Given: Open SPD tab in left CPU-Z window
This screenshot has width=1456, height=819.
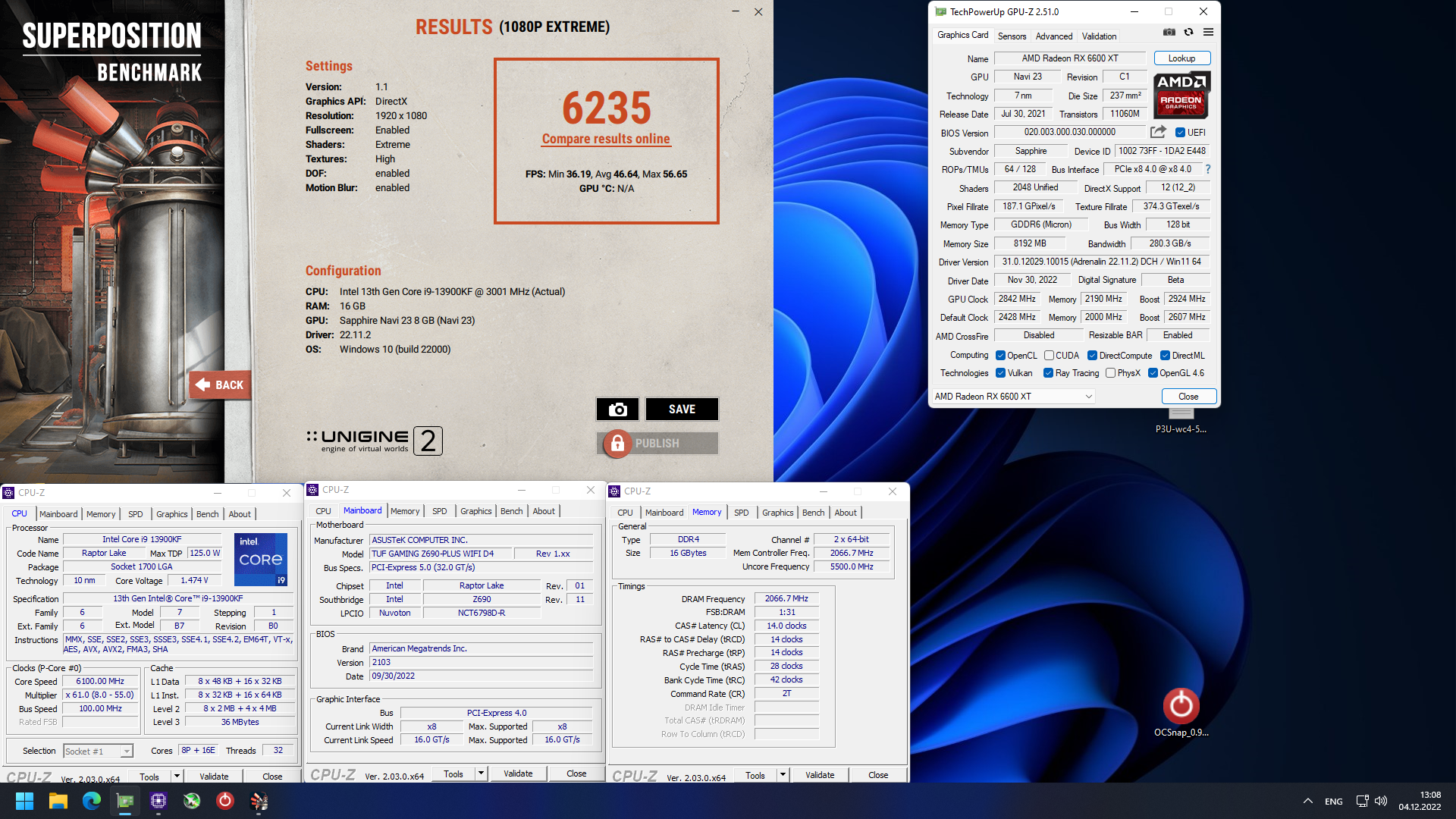Looking at the screenshot, I should pyautogui.click(x=135, y=514).
